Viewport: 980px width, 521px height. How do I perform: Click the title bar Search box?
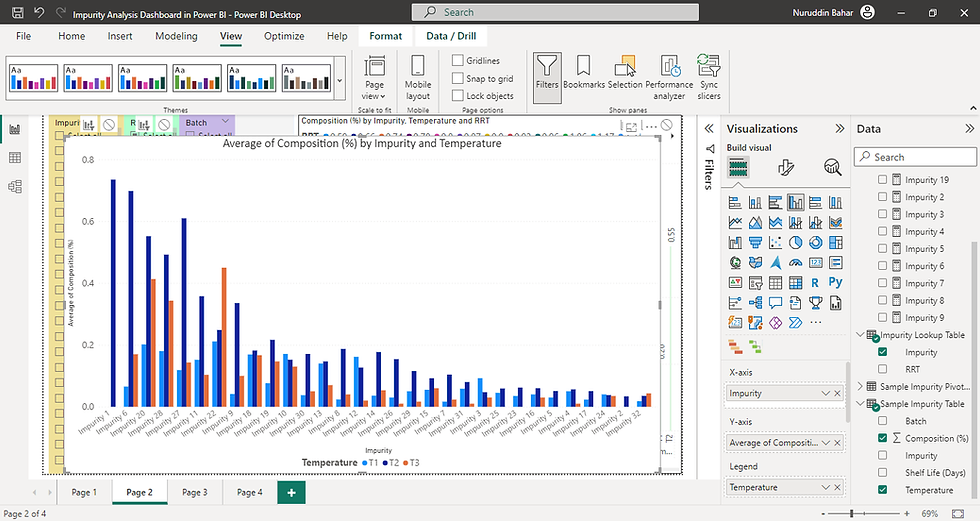point(555,12)
